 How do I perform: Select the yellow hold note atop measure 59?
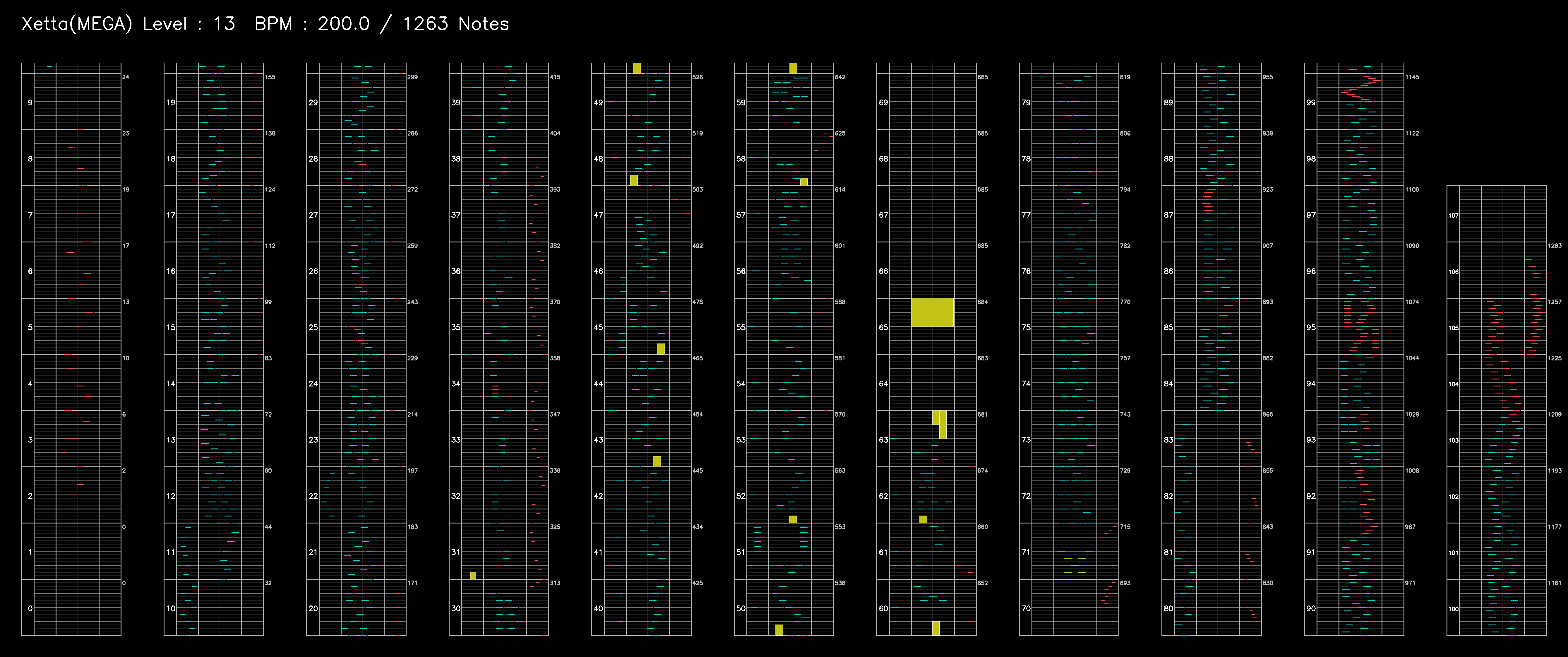pyautogui.click(x=793, y=68)
